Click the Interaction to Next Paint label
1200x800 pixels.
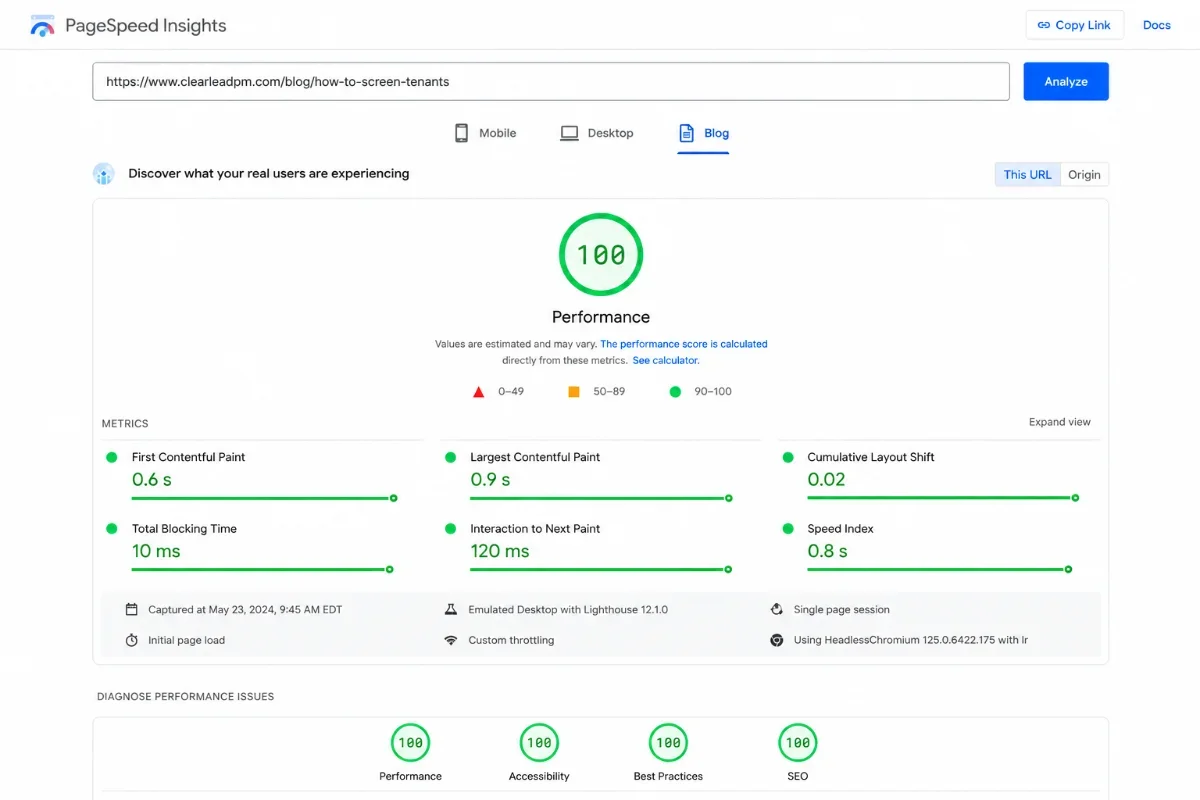click(535, 529)
